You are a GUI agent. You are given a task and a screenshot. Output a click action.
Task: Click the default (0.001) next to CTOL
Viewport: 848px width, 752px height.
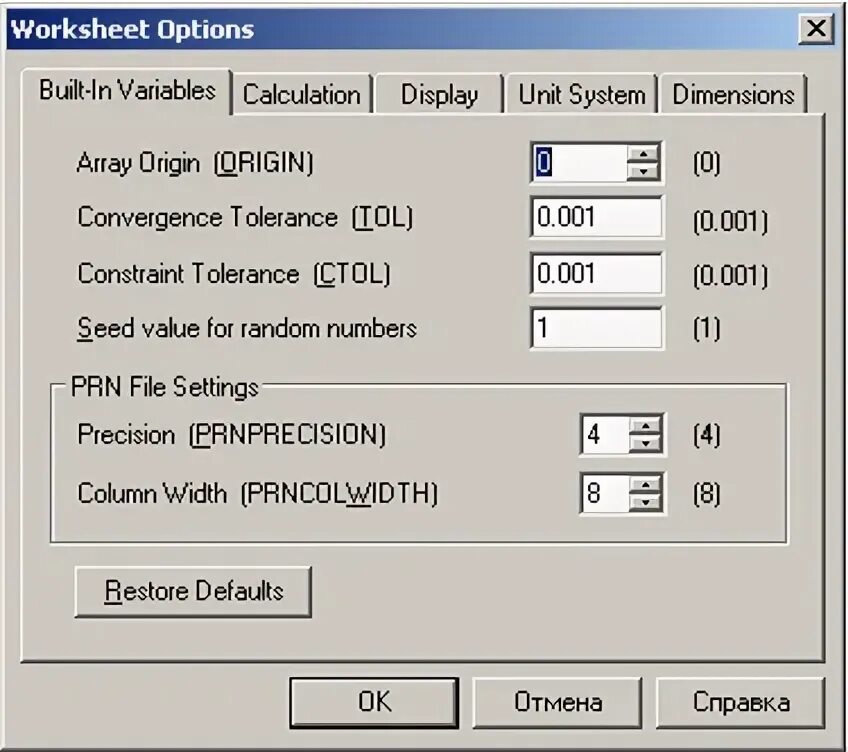click(731, 276)
